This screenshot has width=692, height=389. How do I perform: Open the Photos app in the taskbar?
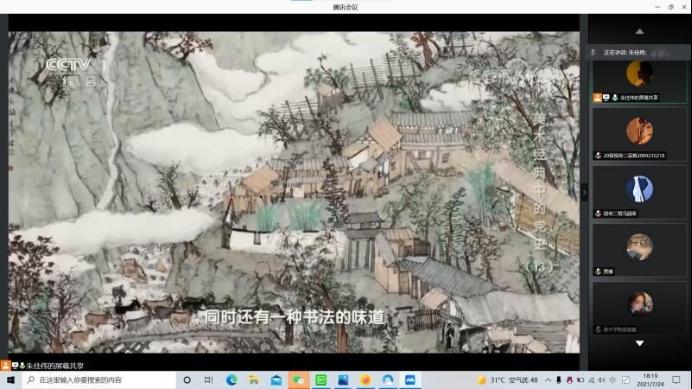click(343, 380)
